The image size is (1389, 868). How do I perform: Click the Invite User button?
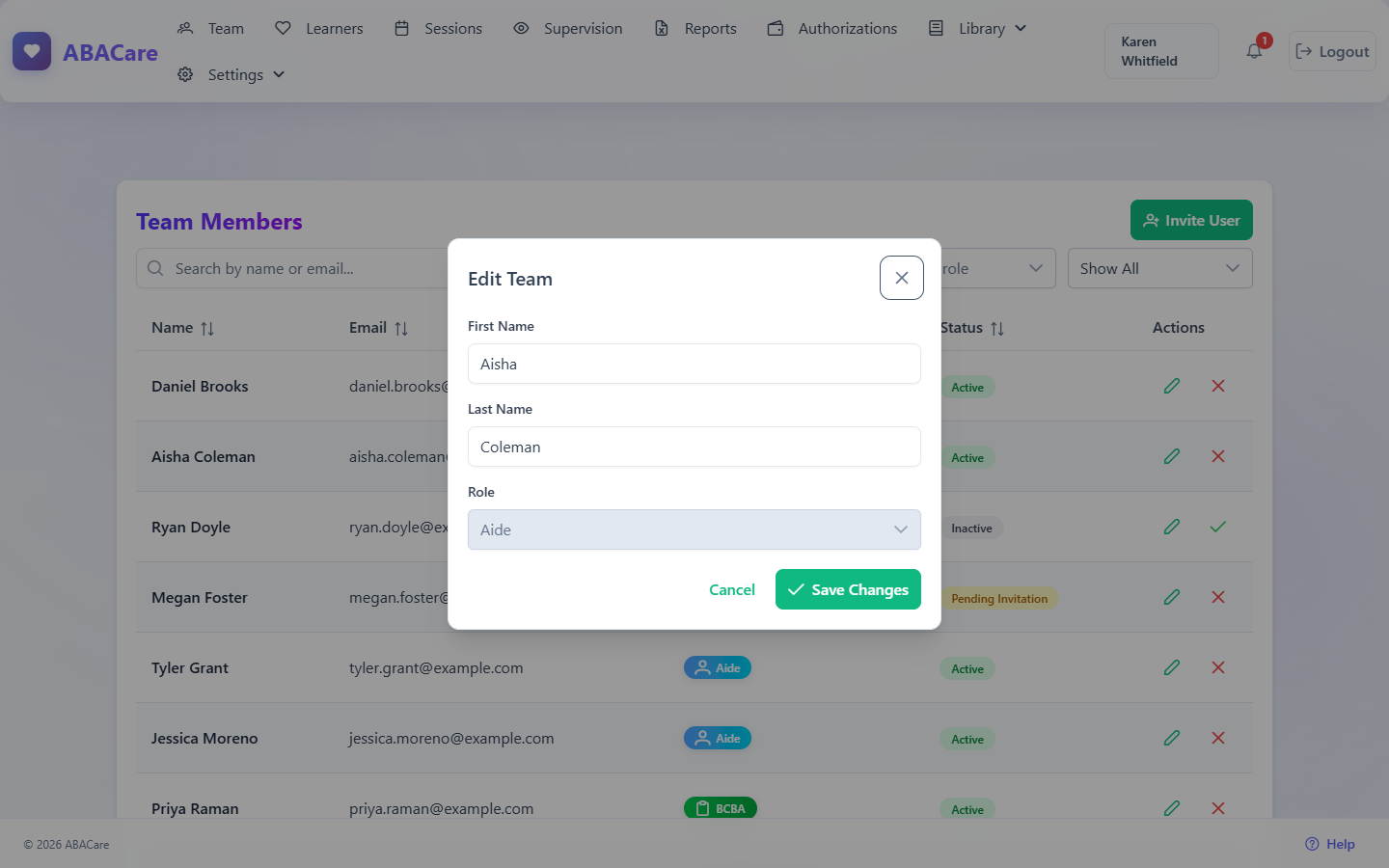point(1191,220)
